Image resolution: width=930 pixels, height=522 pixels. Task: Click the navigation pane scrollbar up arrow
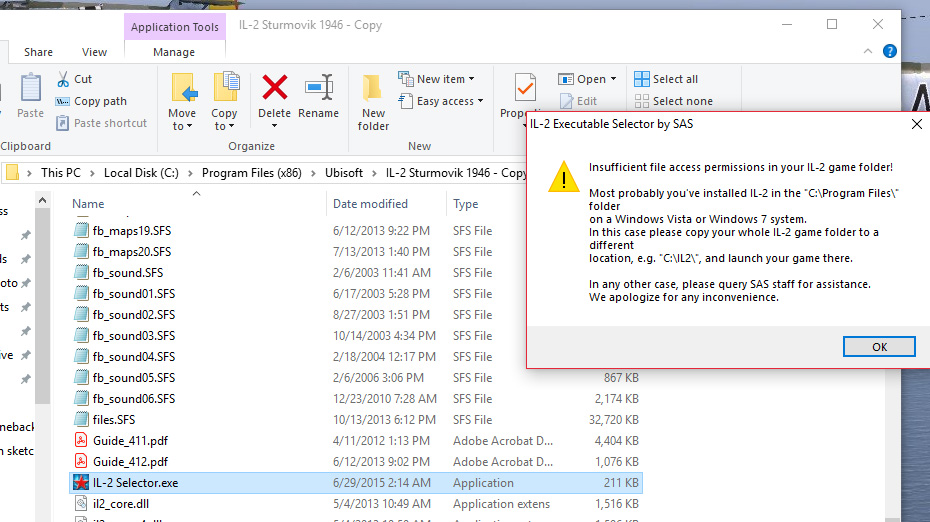coord(42,200)
